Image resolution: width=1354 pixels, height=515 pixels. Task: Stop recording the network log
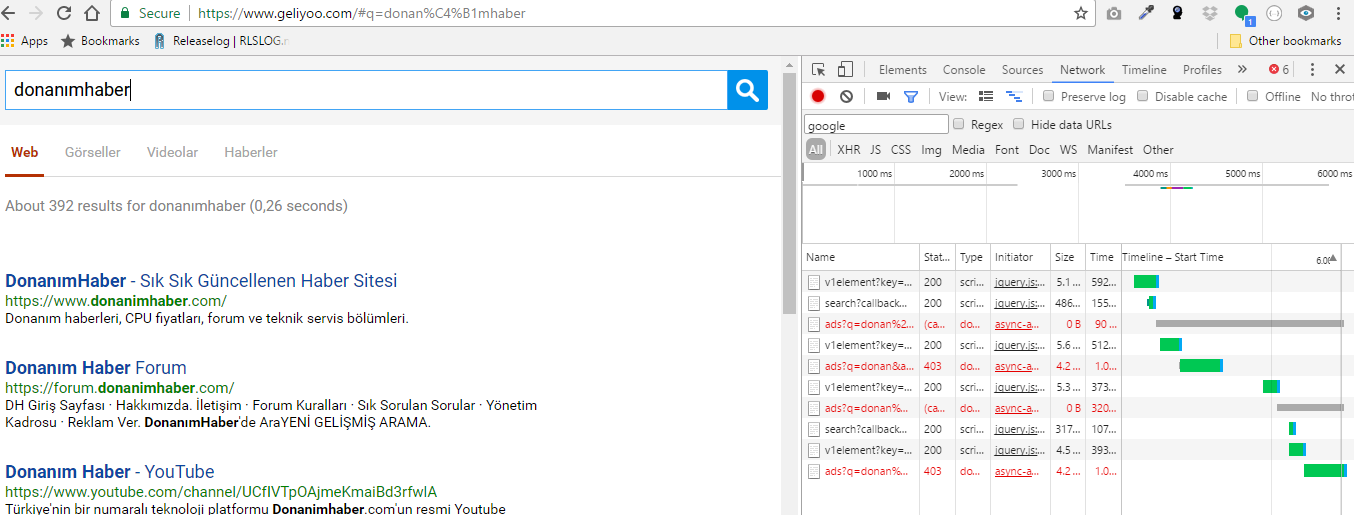(x=818, y=97)
